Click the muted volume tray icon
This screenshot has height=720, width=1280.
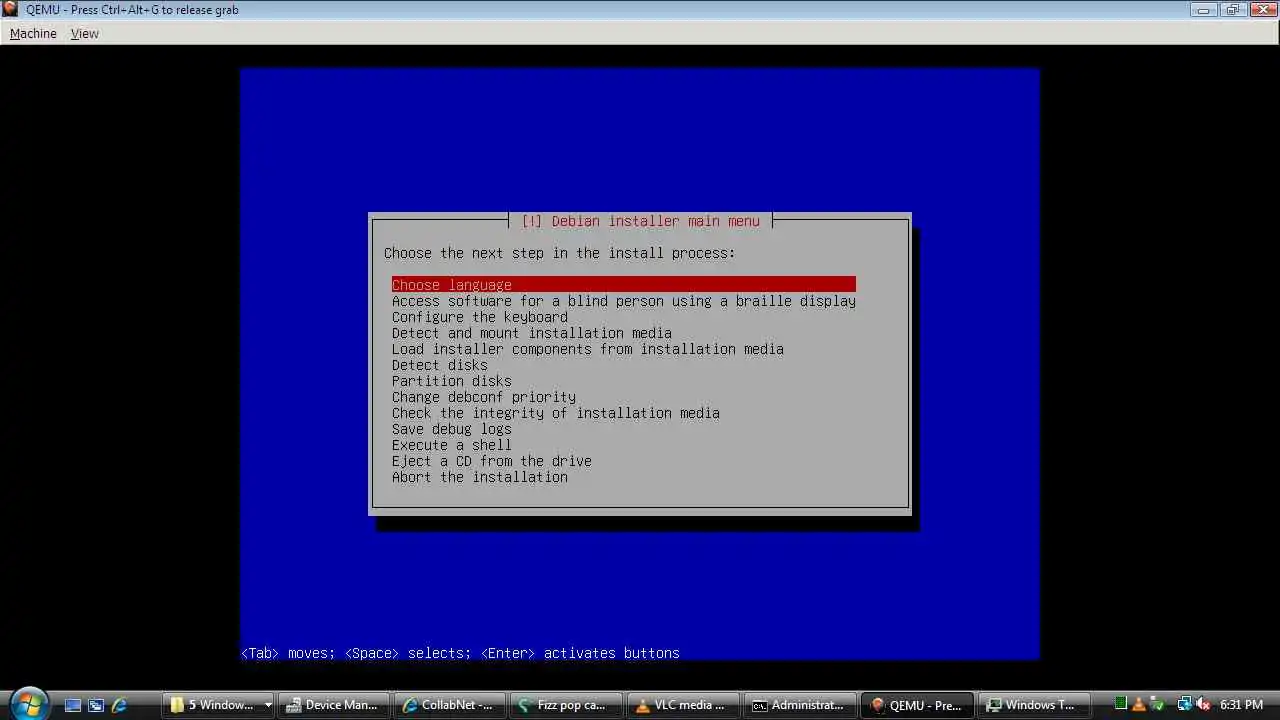click(x=1203, y=705)
